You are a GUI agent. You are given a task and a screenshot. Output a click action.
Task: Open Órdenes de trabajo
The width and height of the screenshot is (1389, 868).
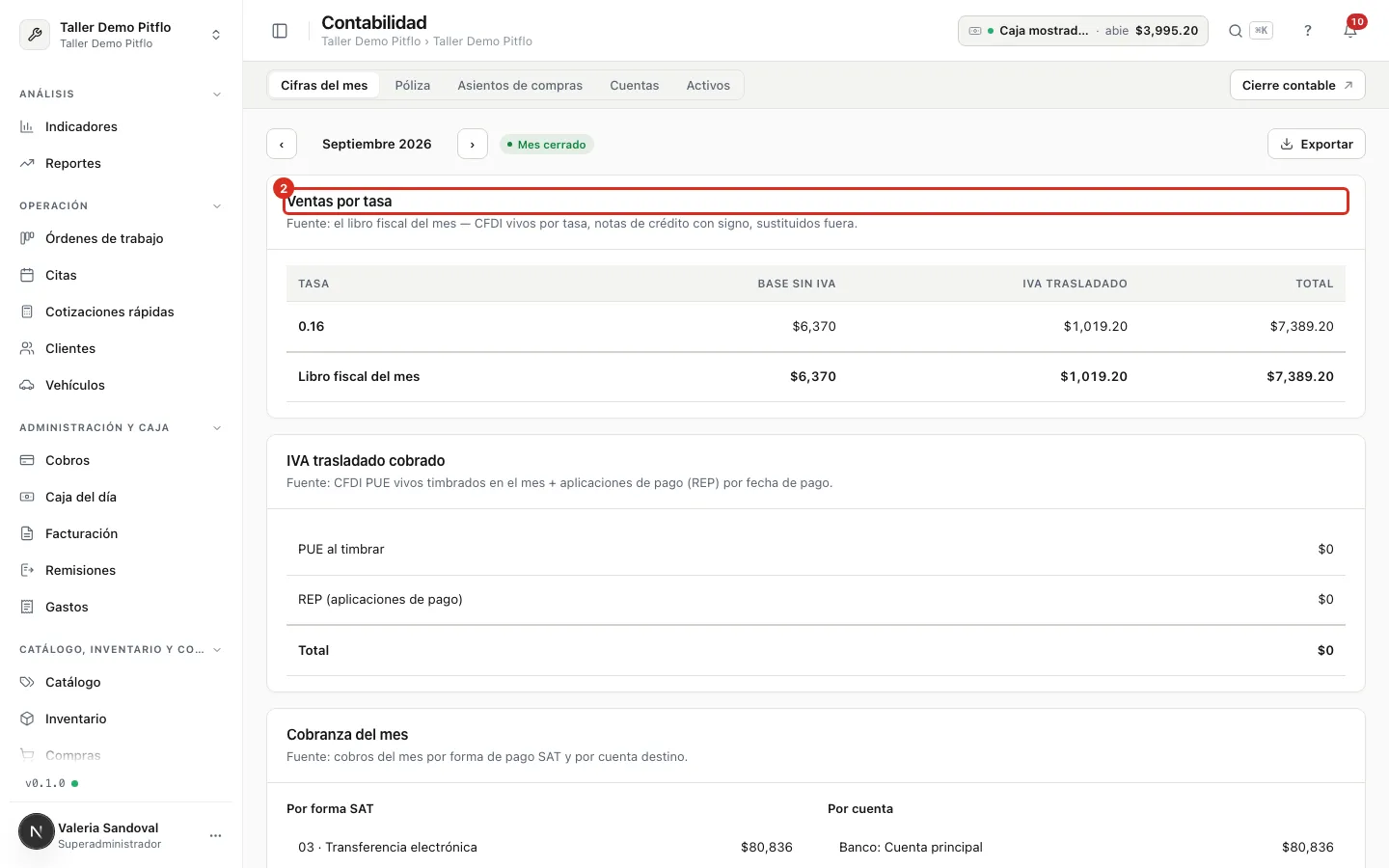[x=121, y=238]
